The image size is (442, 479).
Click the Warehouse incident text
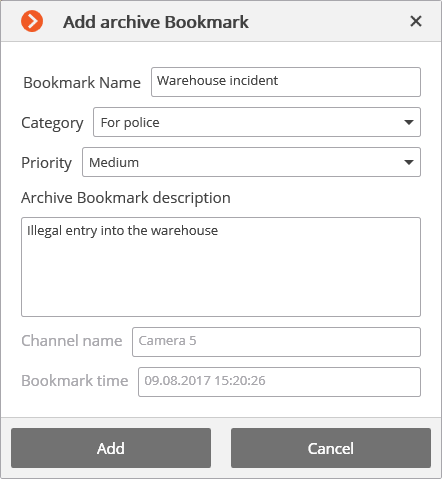click(217, 81)
